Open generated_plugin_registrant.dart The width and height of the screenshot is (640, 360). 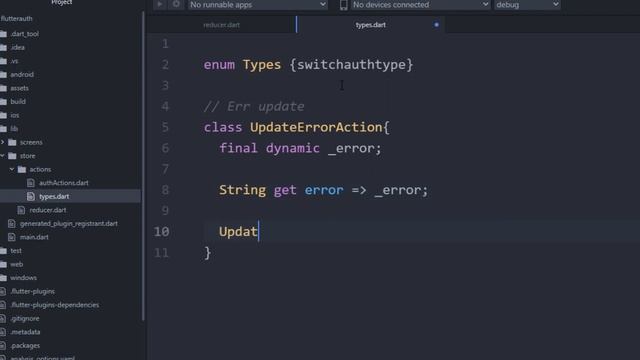[x=69, y=223]
